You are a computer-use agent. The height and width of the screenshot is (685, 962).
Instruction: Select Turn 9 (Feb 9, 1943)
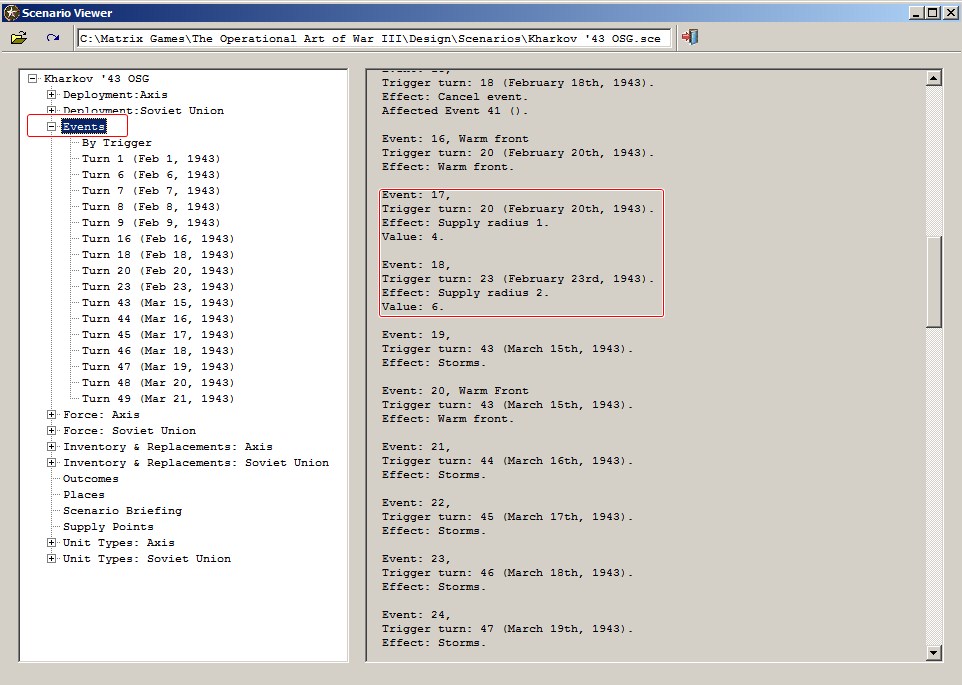click(151, 223)
